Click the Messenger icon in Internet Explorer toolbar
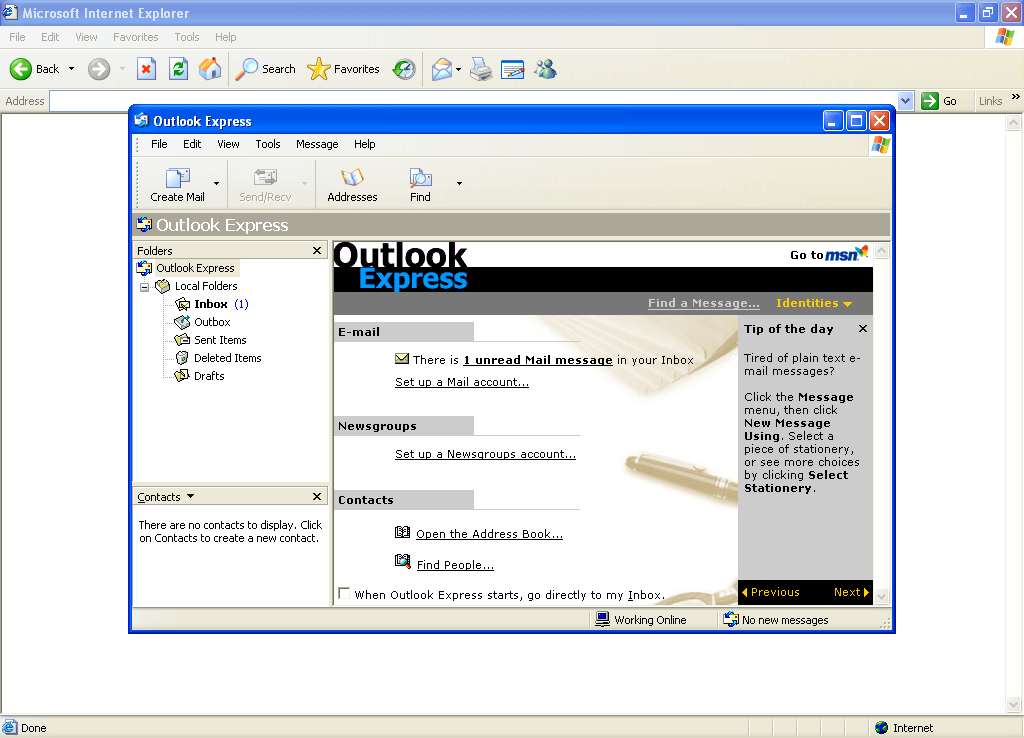Screen dimensions: 1024x738 [x=545, y=69]
